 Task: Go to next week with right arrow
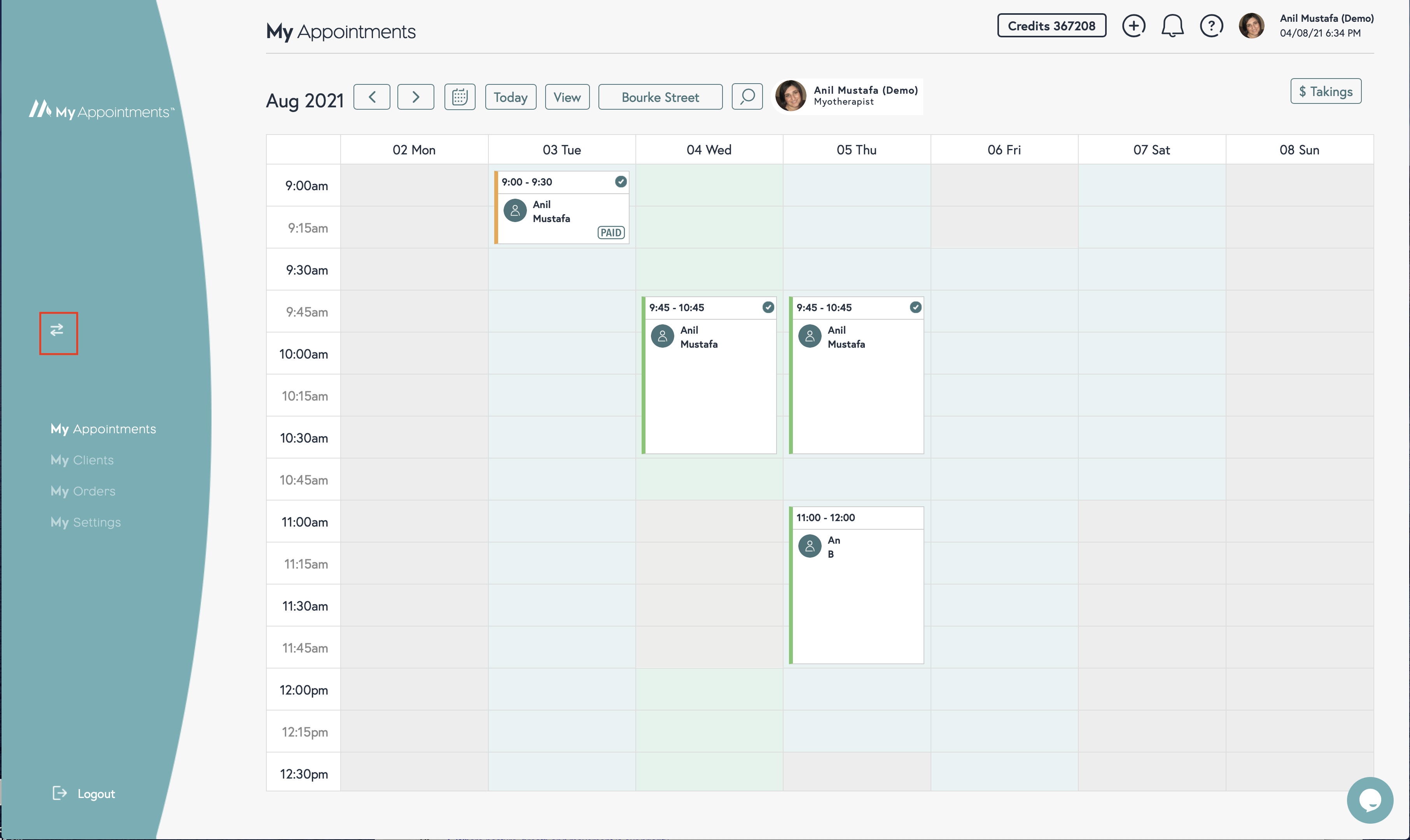point(415,97)
